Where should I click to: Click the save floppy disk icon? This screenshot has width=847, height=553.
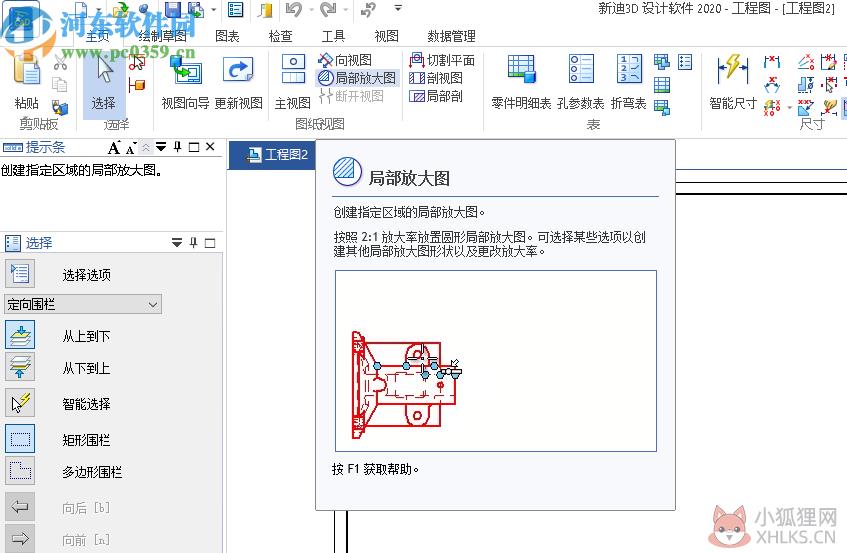pyautogui.click(x=172, y=9)
